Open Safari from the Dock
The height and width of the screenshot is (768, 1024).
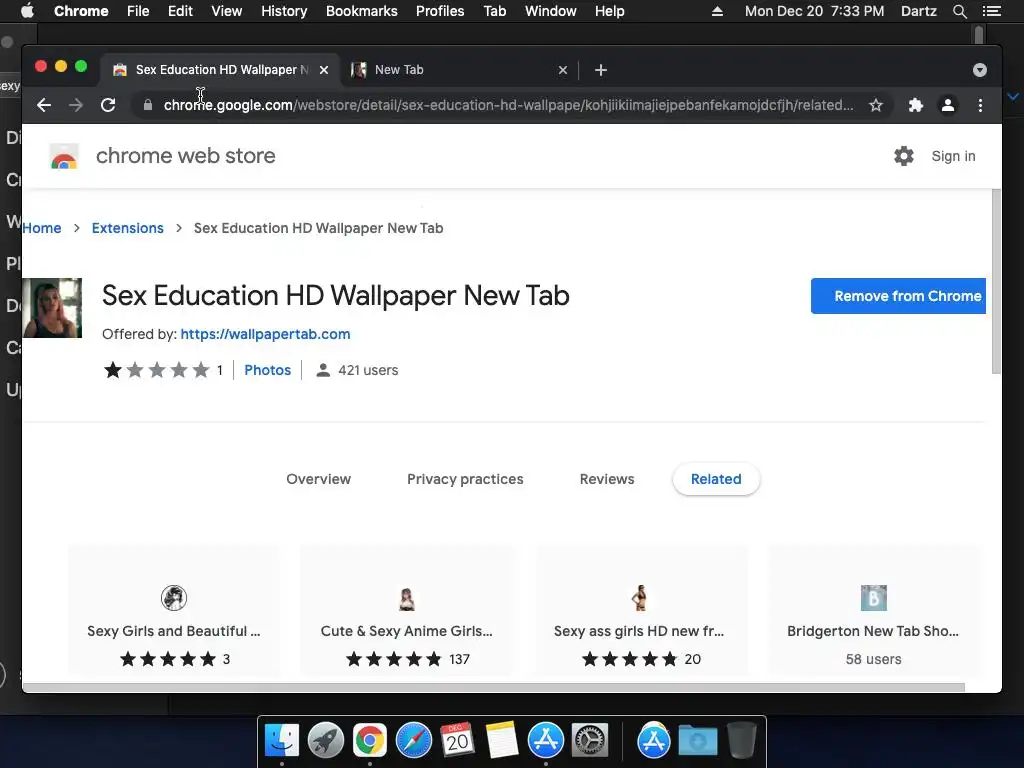[414, 741]
